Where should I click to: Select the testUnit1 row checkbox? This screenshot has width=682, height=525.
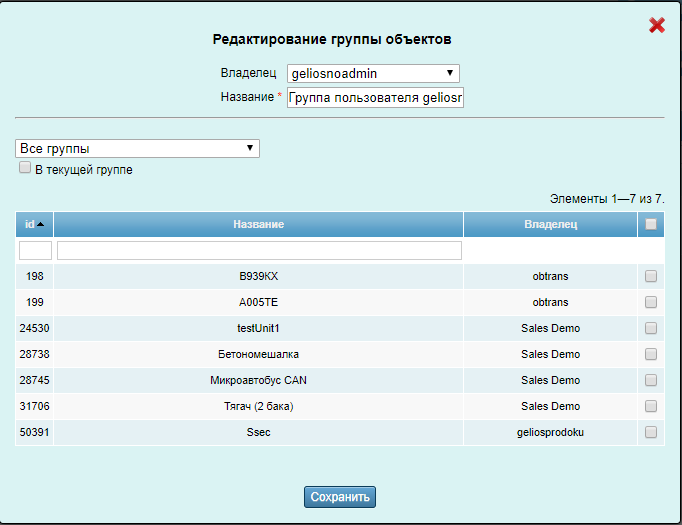[651, 328]
